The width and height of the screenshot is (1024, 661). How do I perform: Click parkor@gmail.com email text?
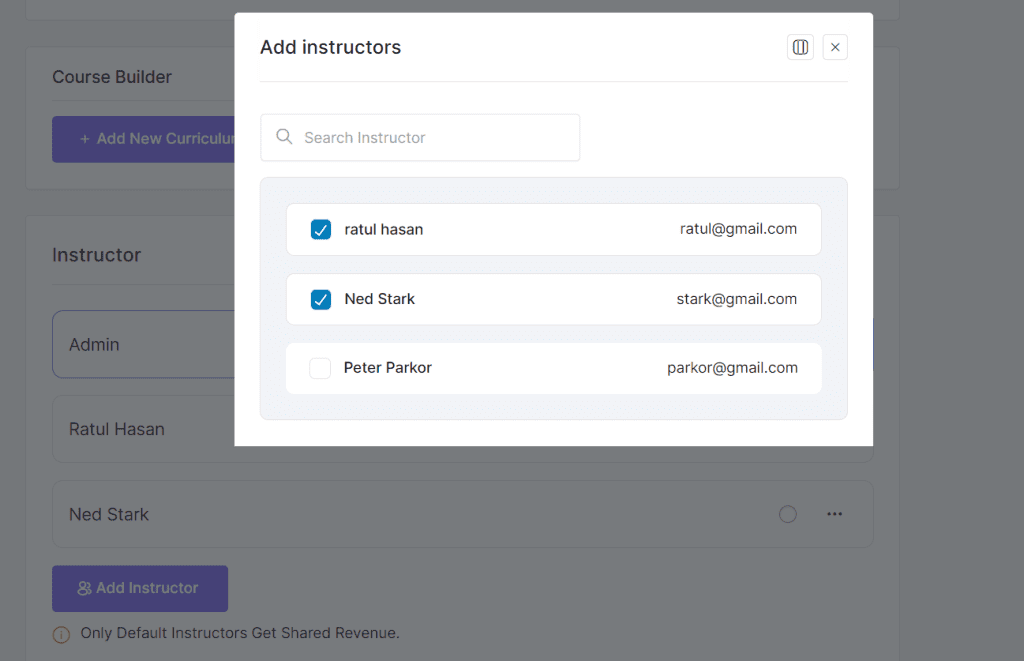pyautogui.click(x=732, y=368)
